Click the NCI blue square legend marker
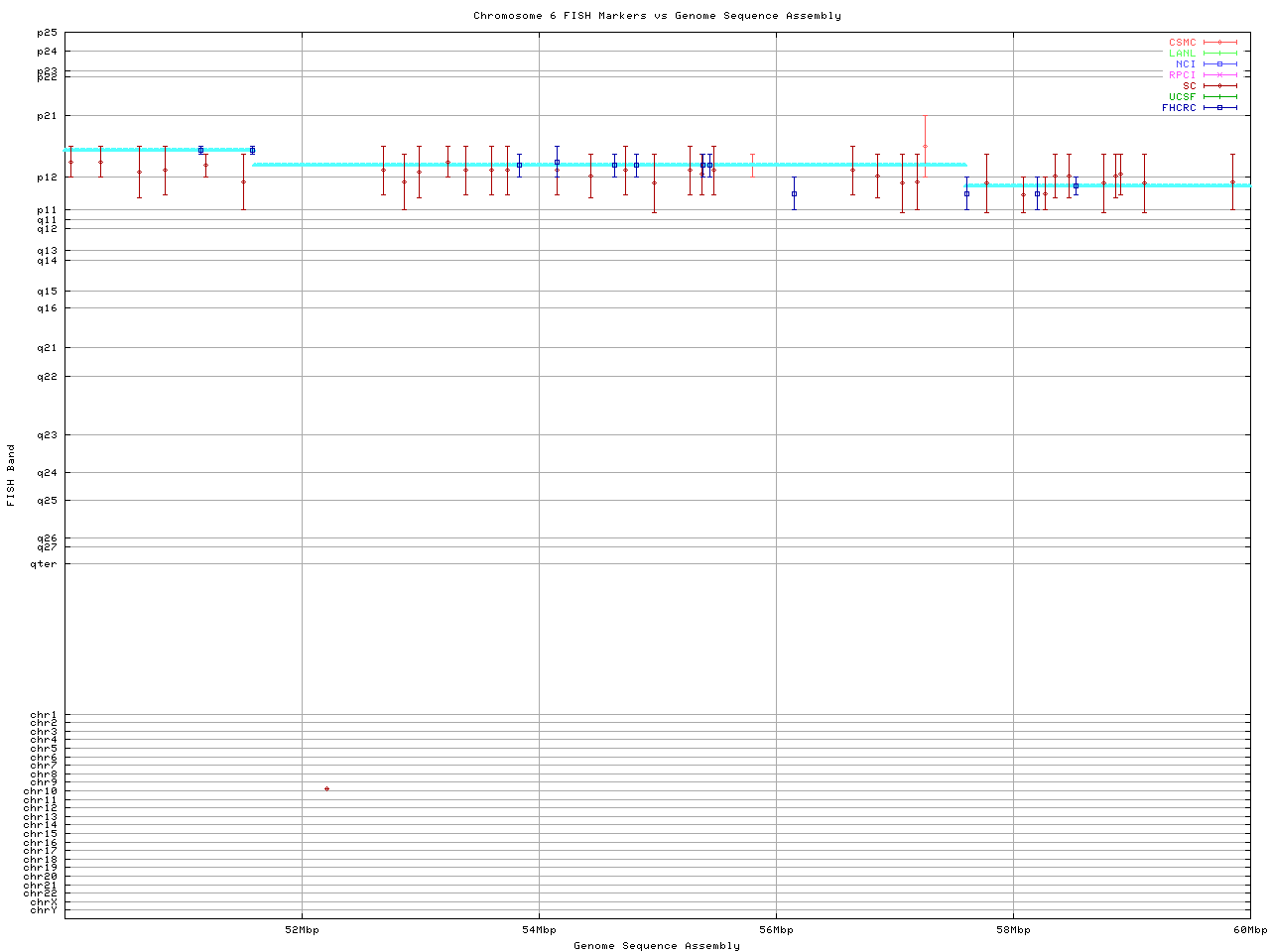The height and width of the screenshot is (952, 1270). (1219, 64)
